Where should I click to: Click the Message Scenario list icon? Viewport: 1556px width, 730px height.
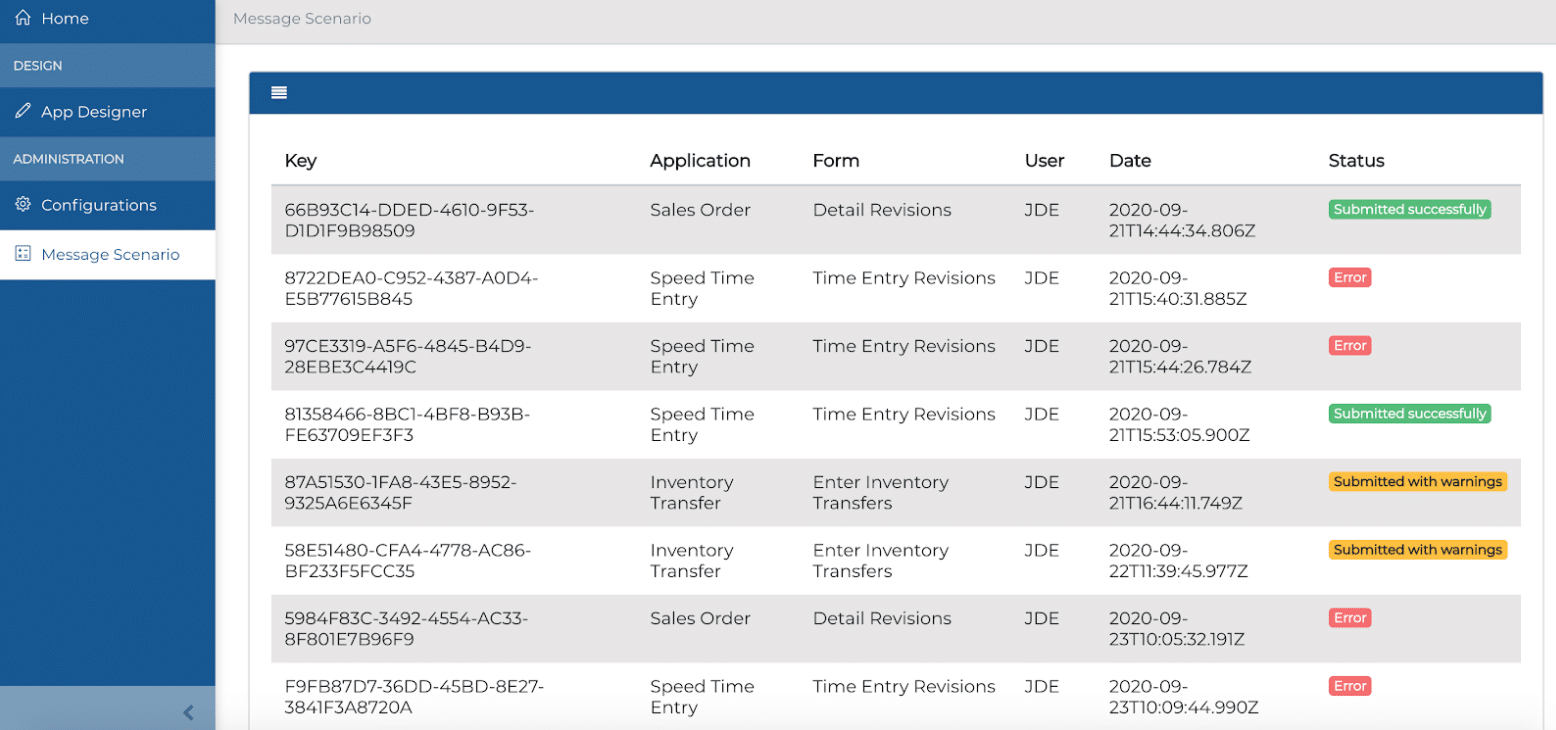[x=23, y=254]
